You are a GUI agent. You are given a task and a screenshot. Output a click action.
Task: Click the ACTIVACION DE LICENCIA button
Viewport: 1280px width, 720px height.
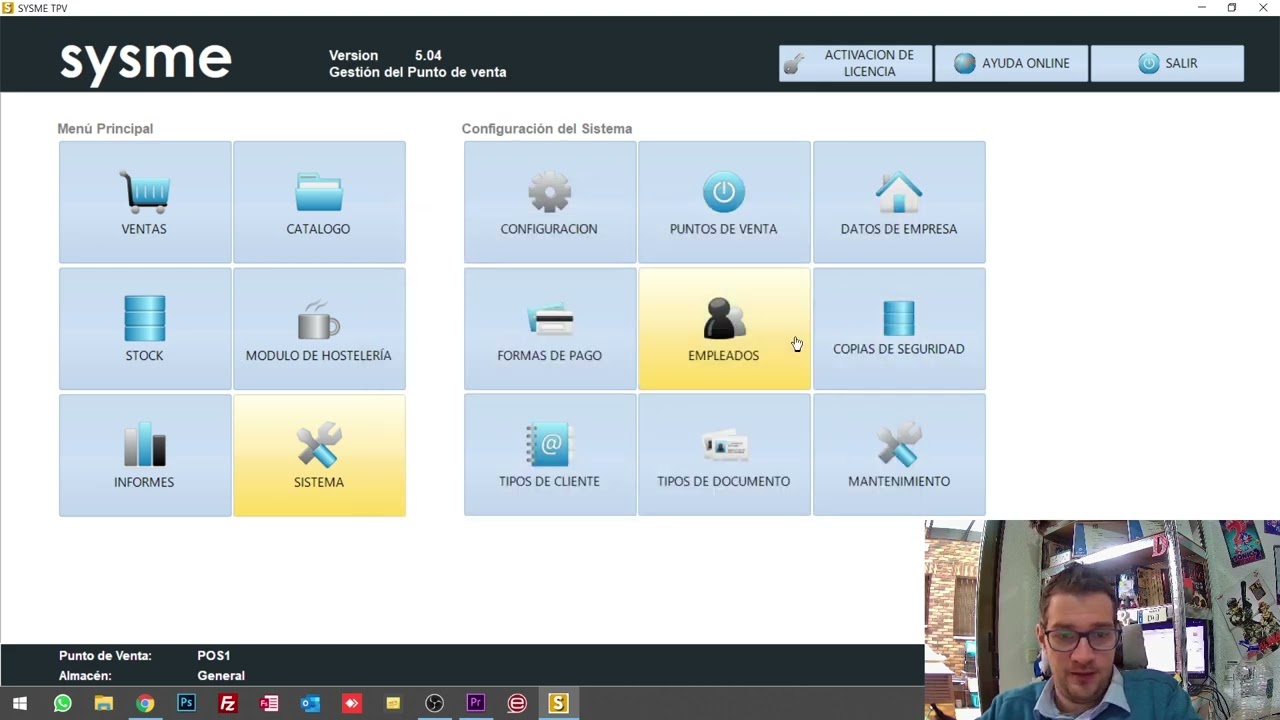coord(856,63)
